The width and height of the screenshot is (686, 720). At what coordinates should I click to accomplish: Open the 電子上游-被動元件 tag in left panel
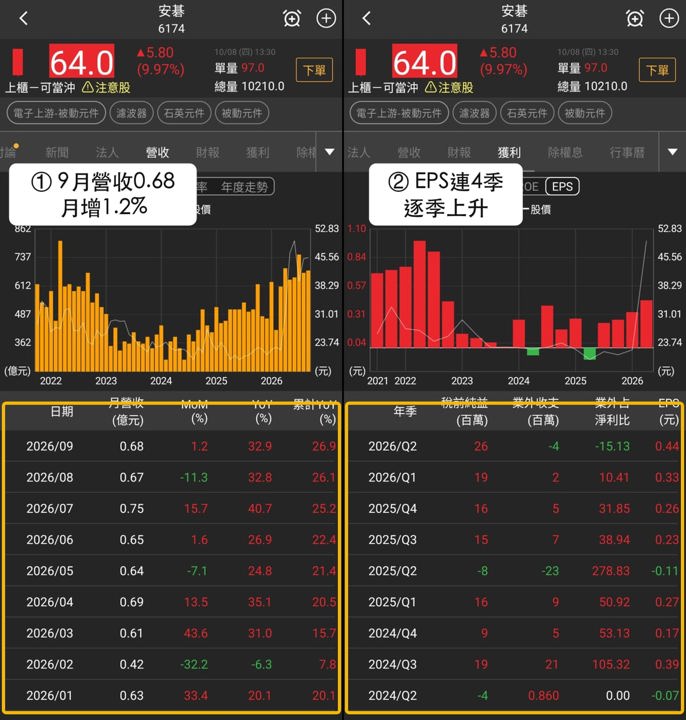pyautogui.click(x=56, y=113)
